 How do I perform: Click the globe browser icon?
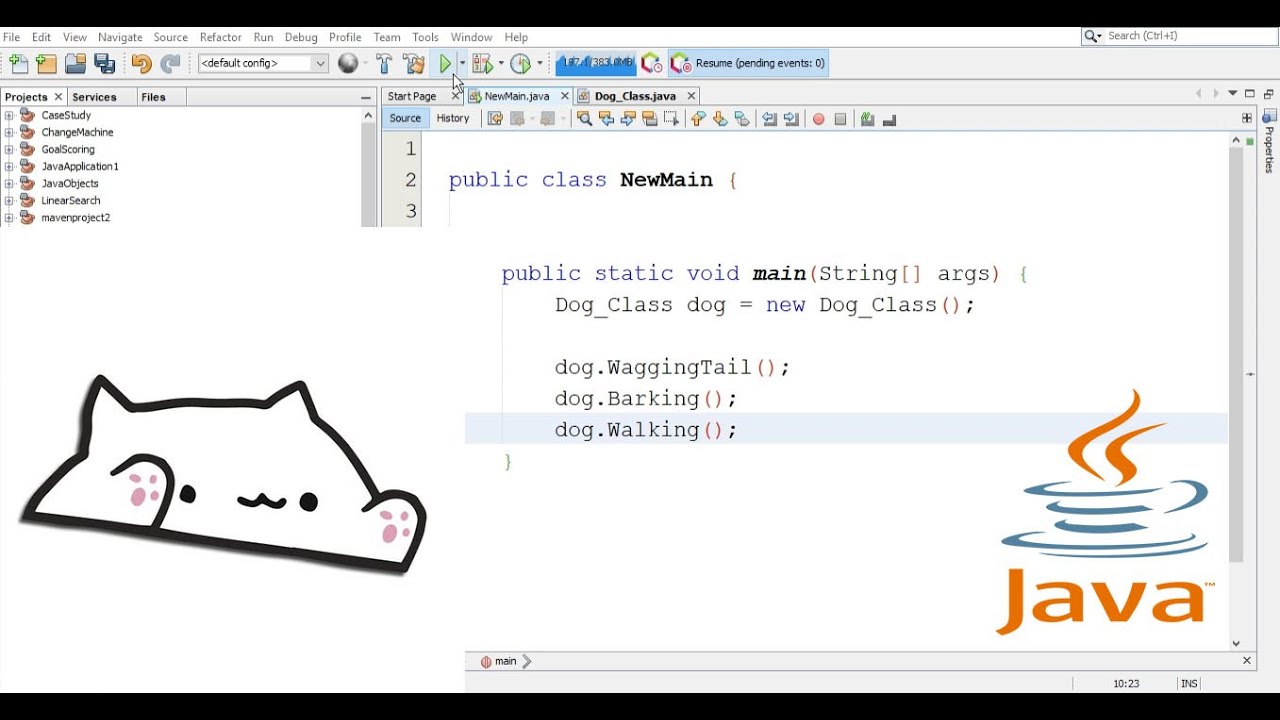pos(347,64)
